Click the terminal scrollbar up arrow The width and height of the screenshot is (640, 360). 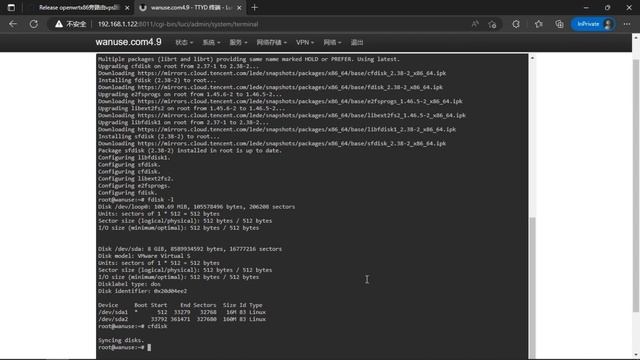click(532, 58)
